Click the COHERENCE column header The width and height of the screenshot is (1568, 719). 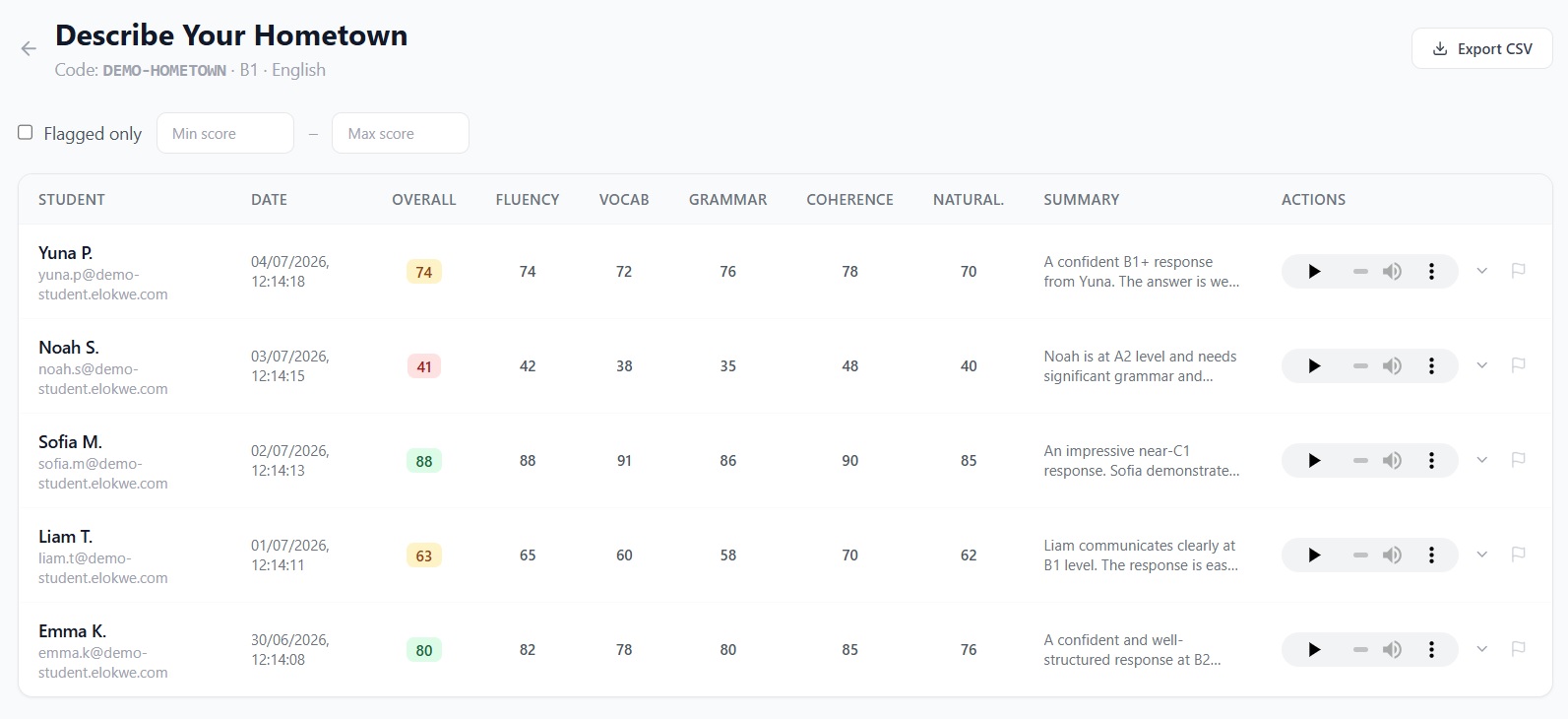click(850, 200)
